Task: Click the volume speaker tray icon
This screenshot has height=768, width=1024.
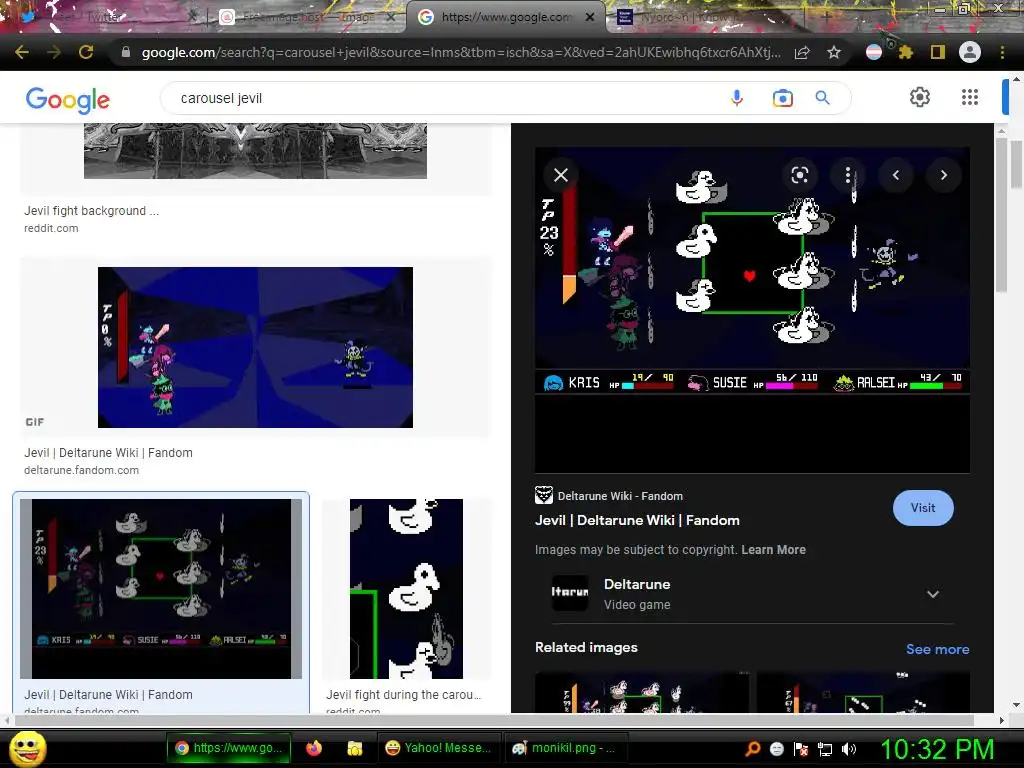Action: tap(849, 749)
